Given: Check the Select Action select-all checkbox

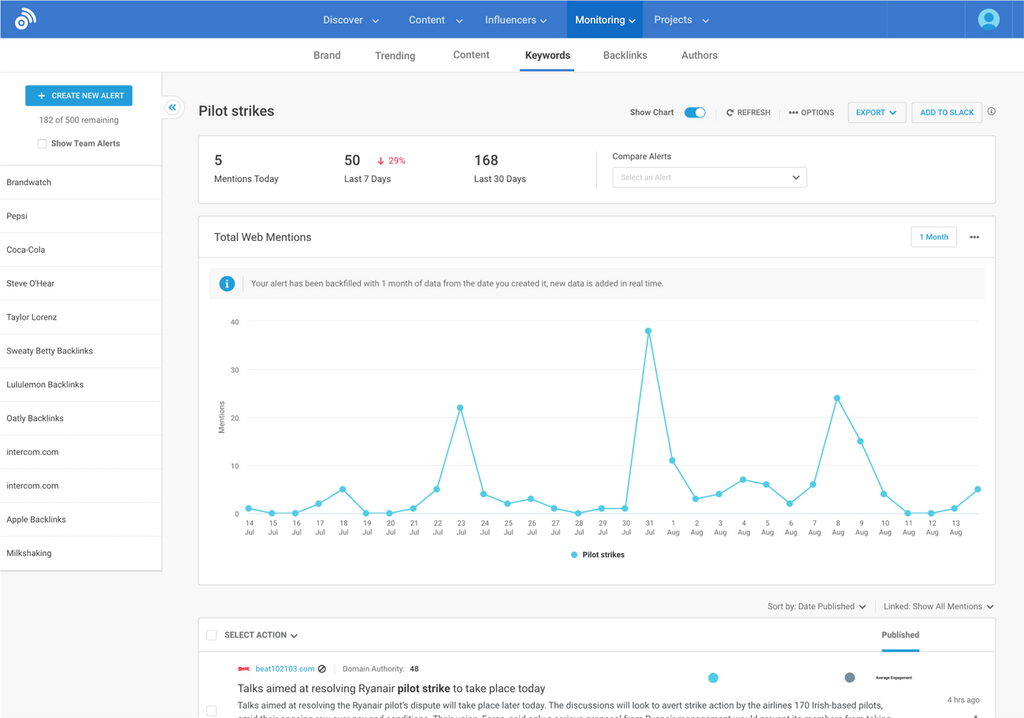Looking at the screenshot, I should (211, 635).
